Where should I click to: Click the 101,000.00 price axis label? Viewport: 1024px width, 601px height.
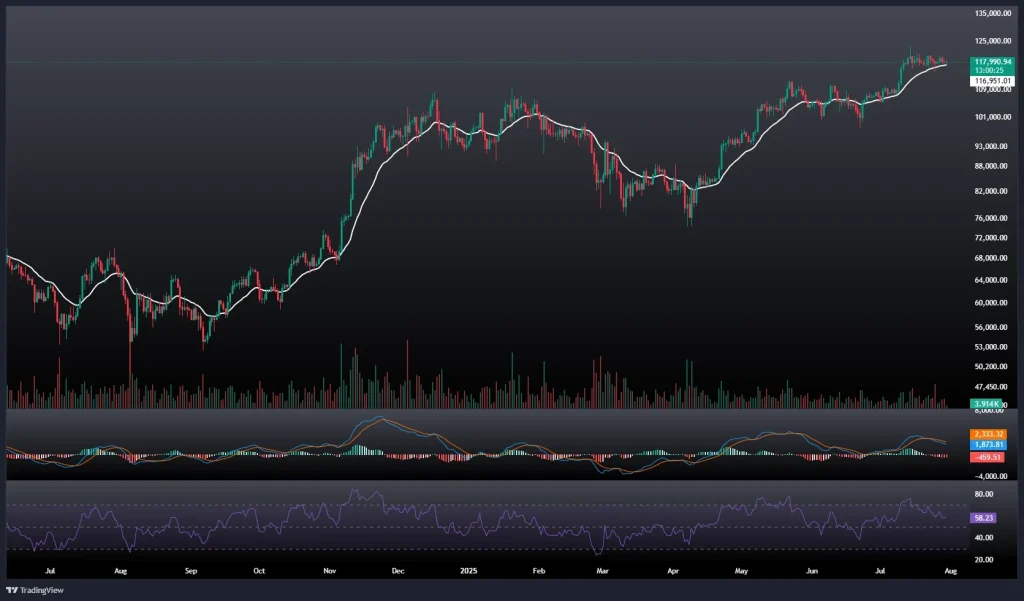pyautogui.click(x=994, y=117)
